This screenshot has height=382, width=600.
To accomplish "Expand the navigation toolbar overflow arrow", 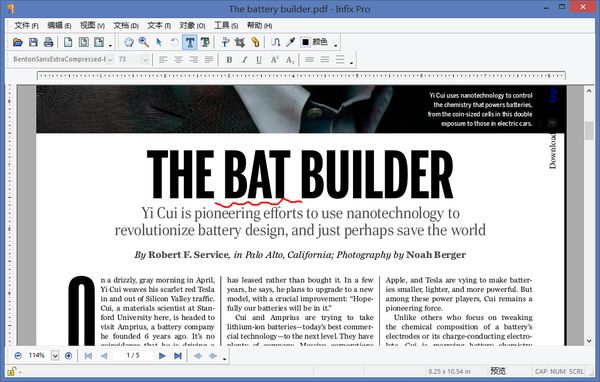I will [x=224, y=359].
